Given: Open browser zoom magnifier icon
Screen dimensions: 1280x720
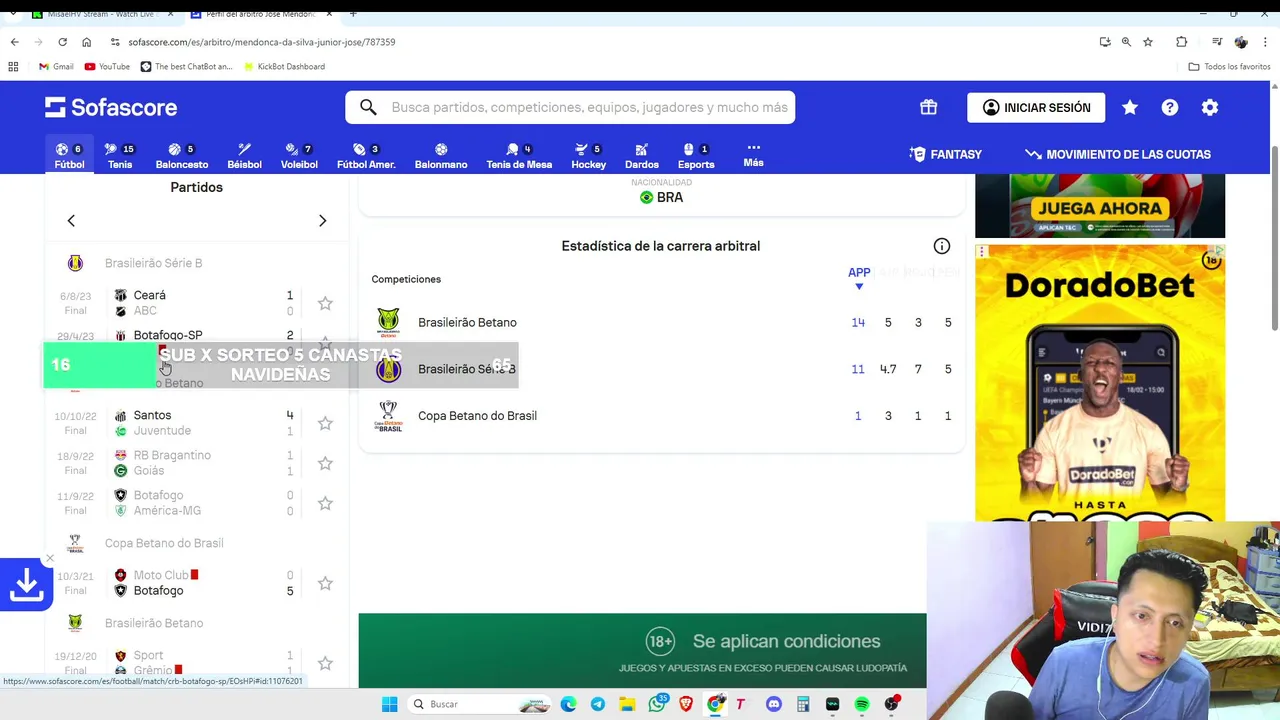Looking at the screenshot, I should pyautogui.click(x=1126, y=42).
